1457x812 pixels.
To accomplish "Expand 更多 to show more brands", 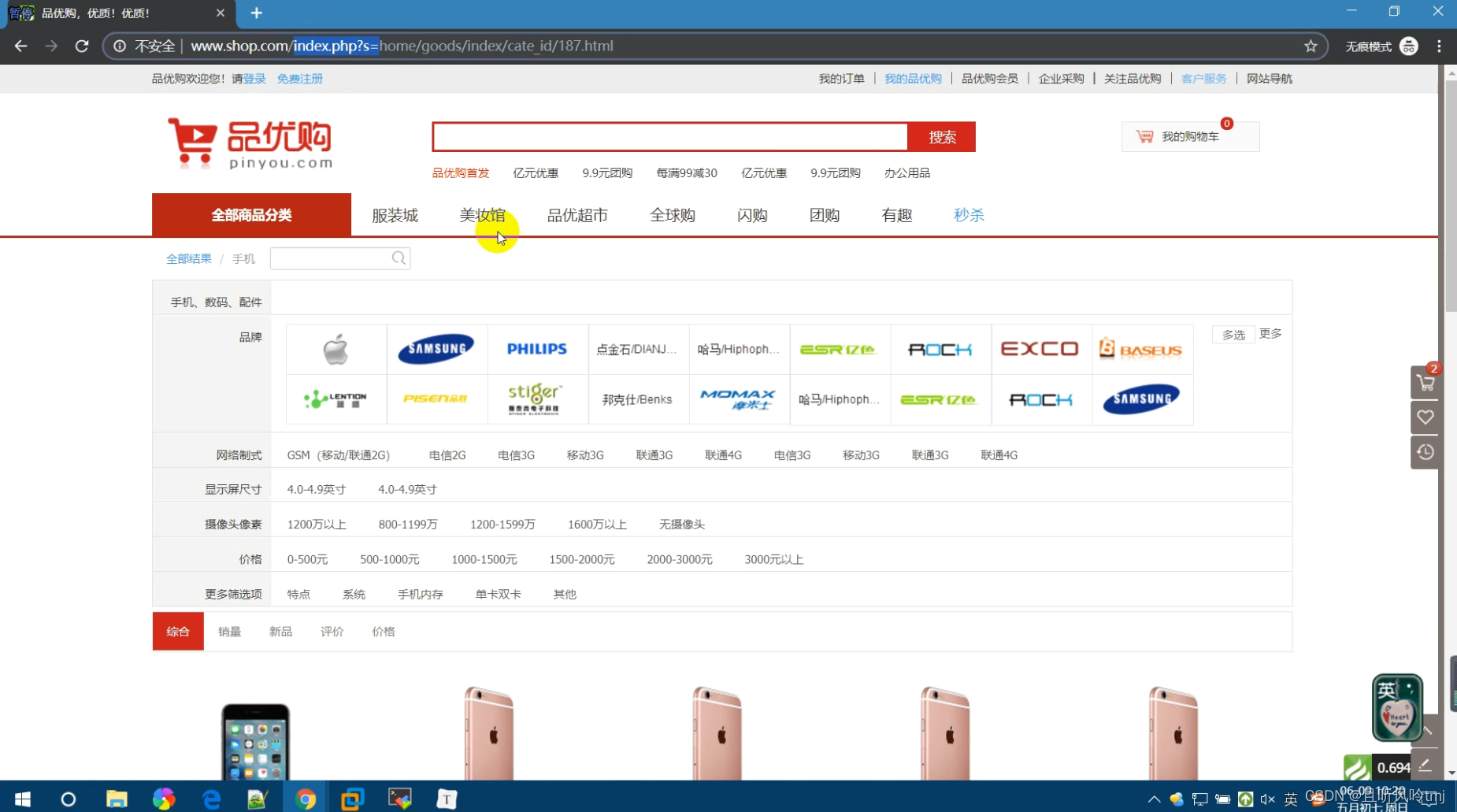I will 1270,333.
